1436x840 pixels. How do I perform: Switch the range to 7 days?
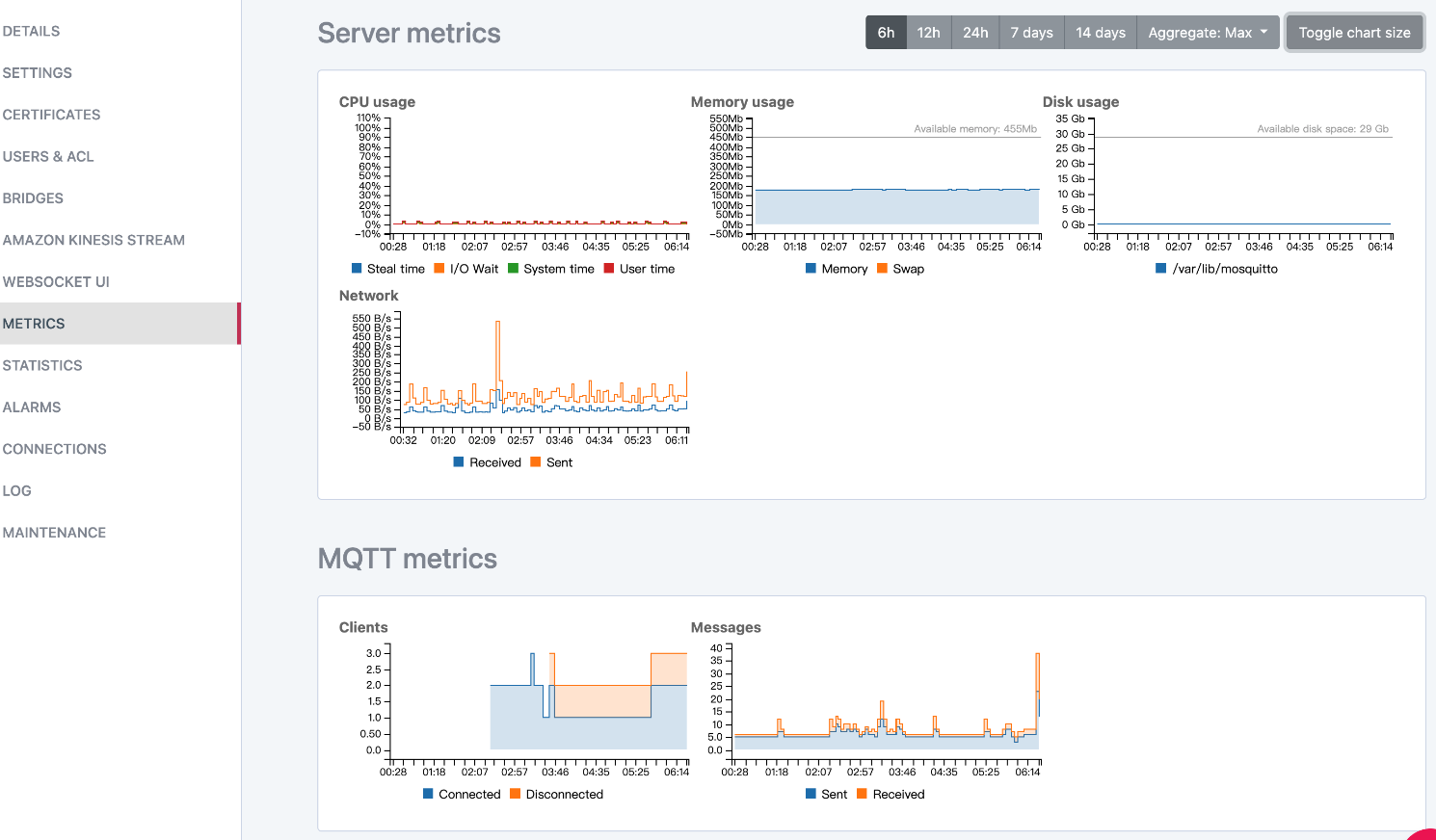coord(1031,33)
